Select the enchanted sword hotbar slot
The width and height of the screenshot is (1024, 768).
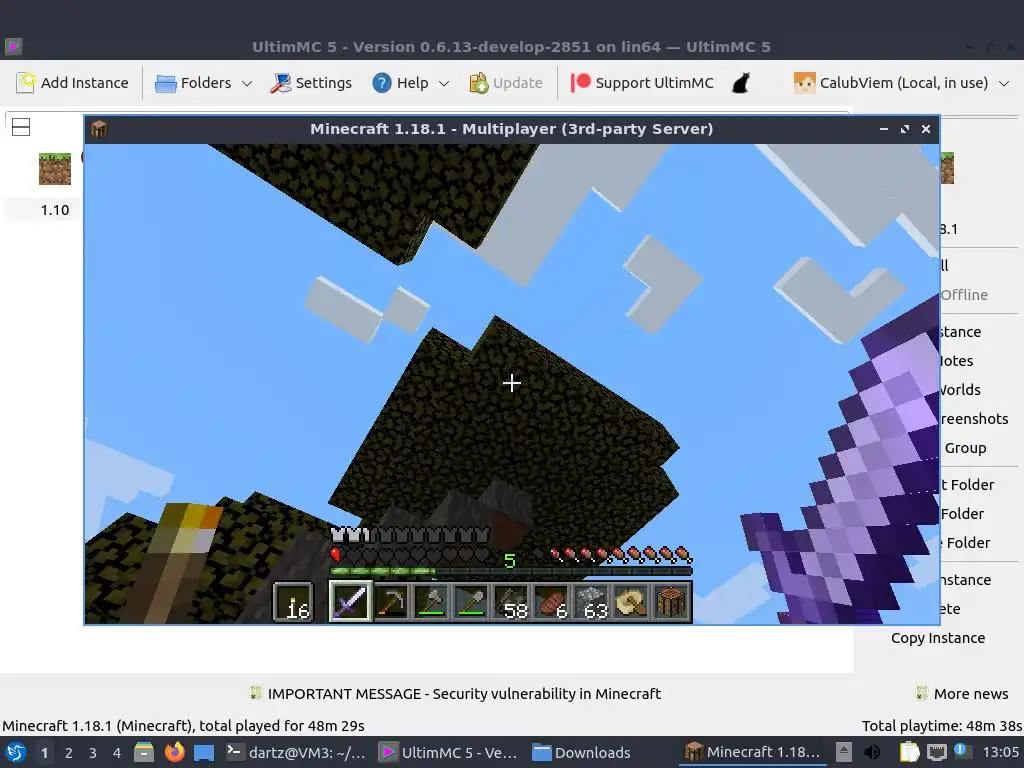click(x=350, y=601)
